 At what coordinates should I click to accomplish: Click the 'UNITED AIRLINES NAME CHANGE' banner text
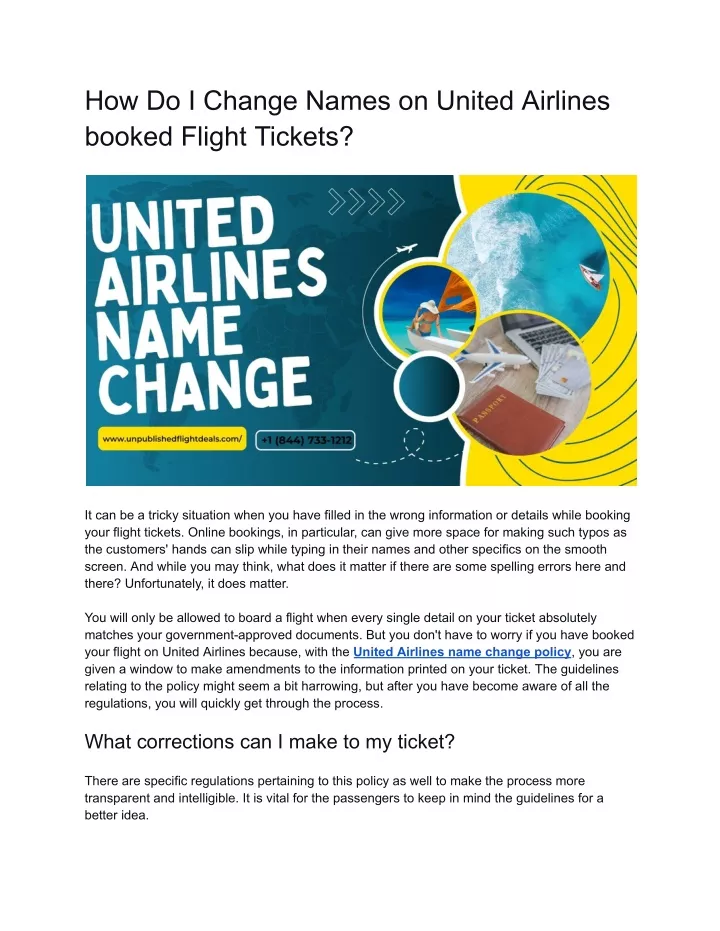208,307
